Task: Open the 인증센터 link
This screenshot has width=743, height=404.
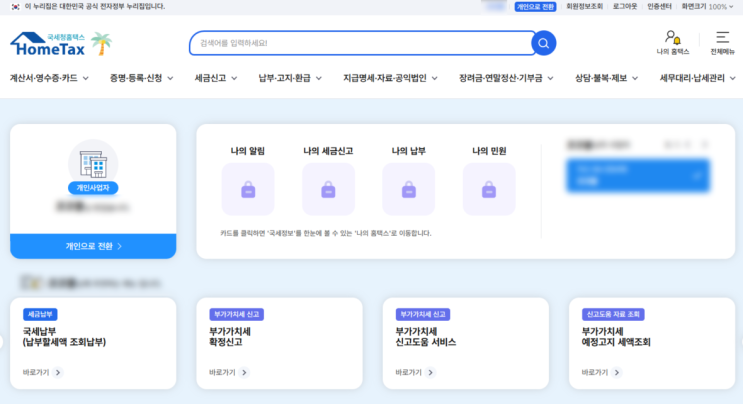Action: click(659, 7)
